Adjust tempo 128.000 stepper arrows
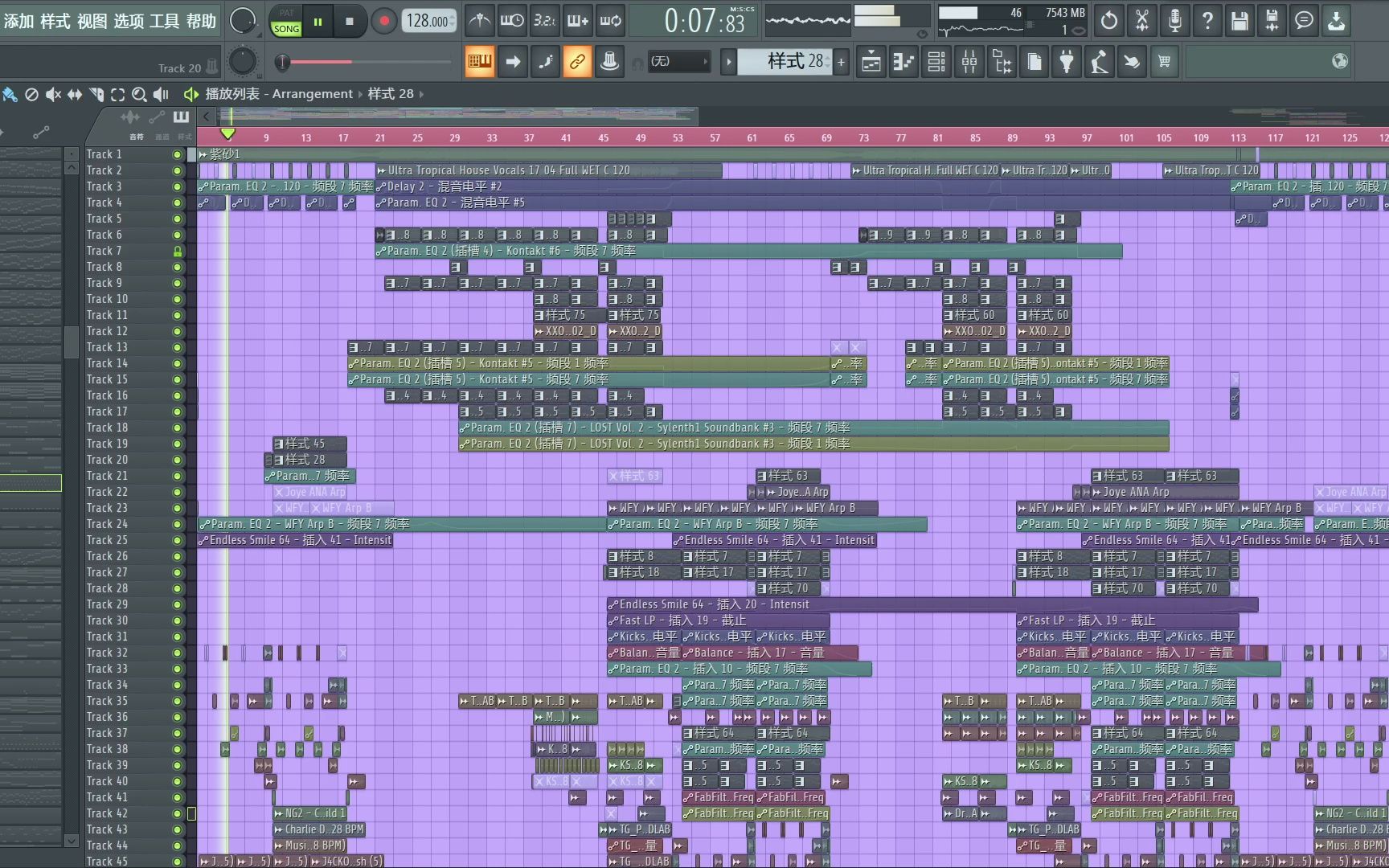This screenshot has width=1389, height=868. click(x=453, y=21)
